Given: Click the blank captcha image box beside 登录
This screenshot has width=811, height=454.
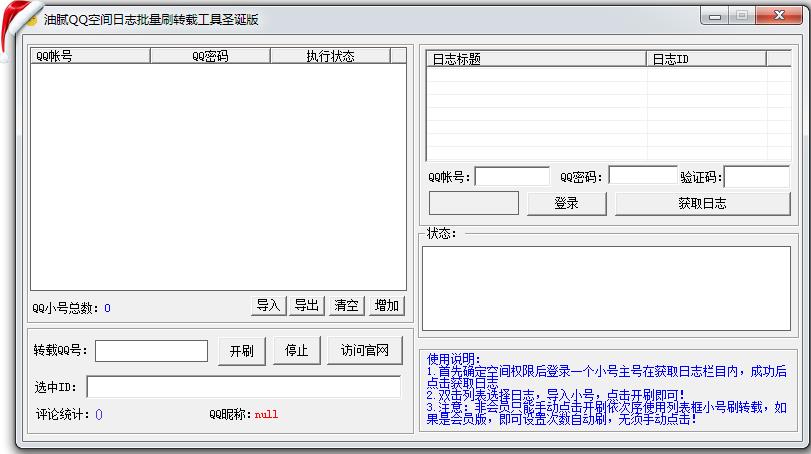Looking at the screenshot, I should (x=473, y=203).
